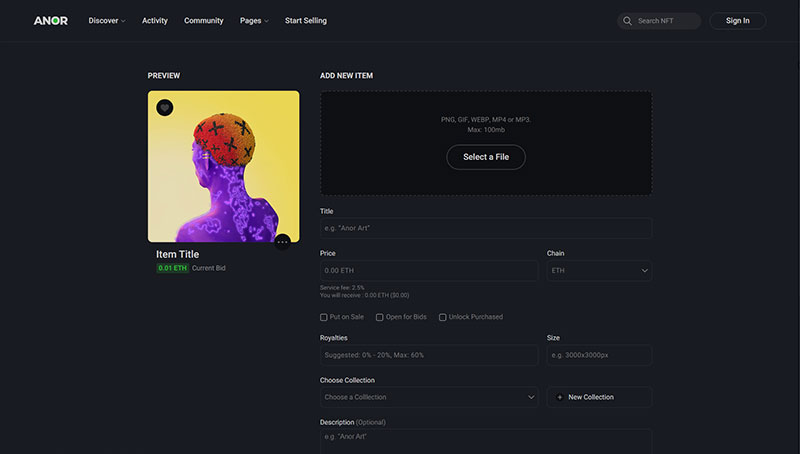Viewport: 800px width, 454px height.
Task: Expand the Choose a Collection dropdown
Action: 429,397
